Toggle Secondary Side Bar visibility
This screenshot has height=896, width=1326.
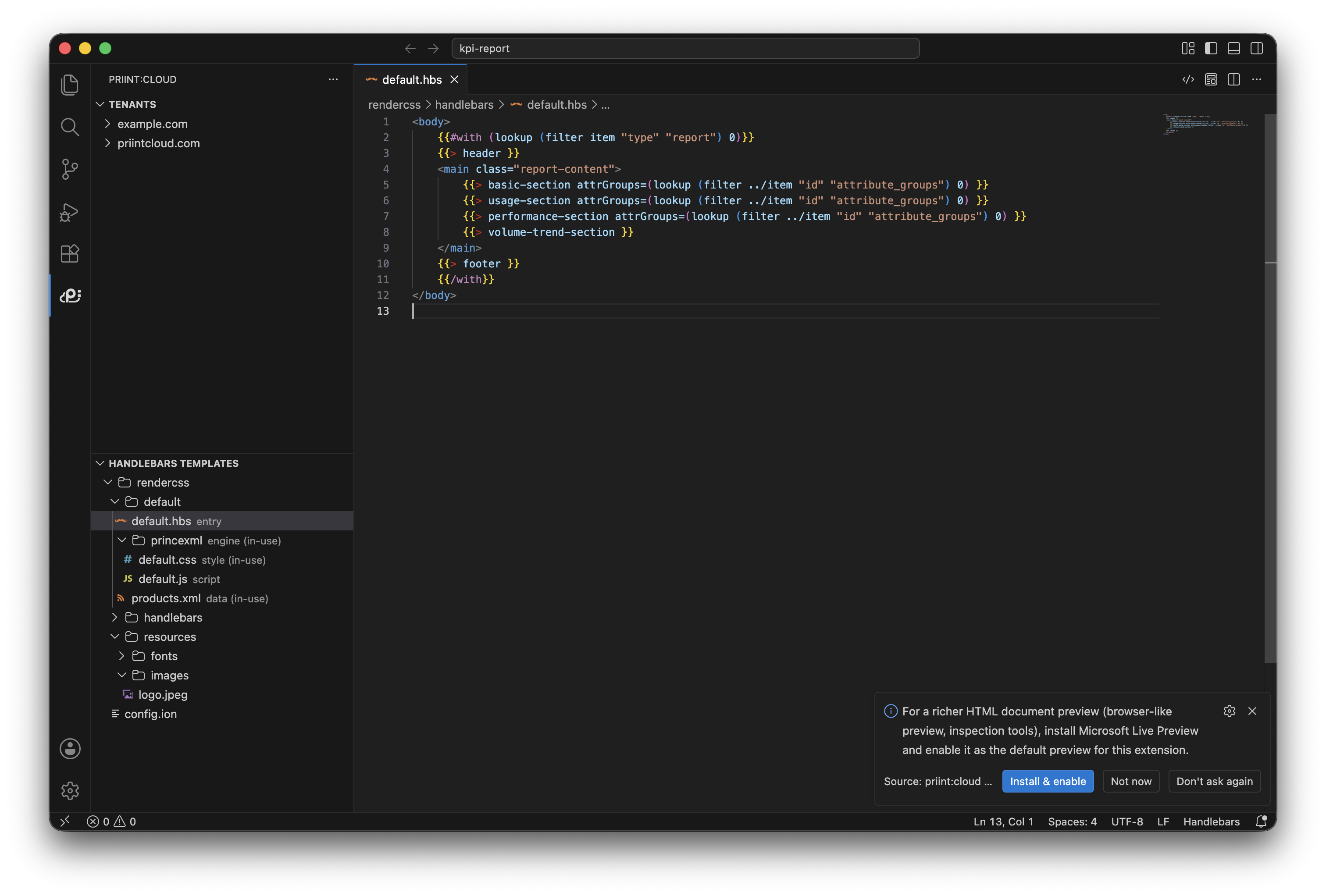[x=1256, y=49]
